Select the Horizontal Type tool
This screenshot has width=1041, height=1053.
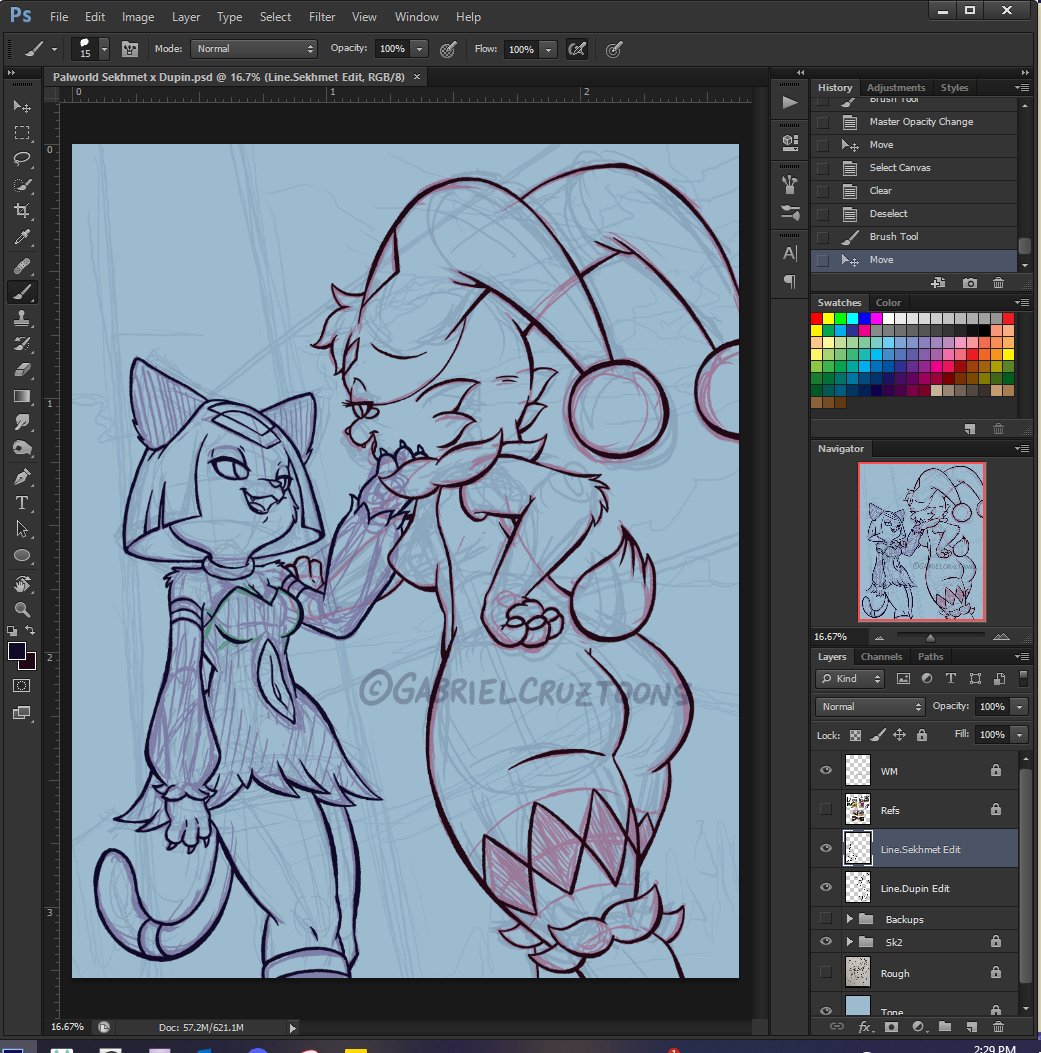(x=21, y=503)
